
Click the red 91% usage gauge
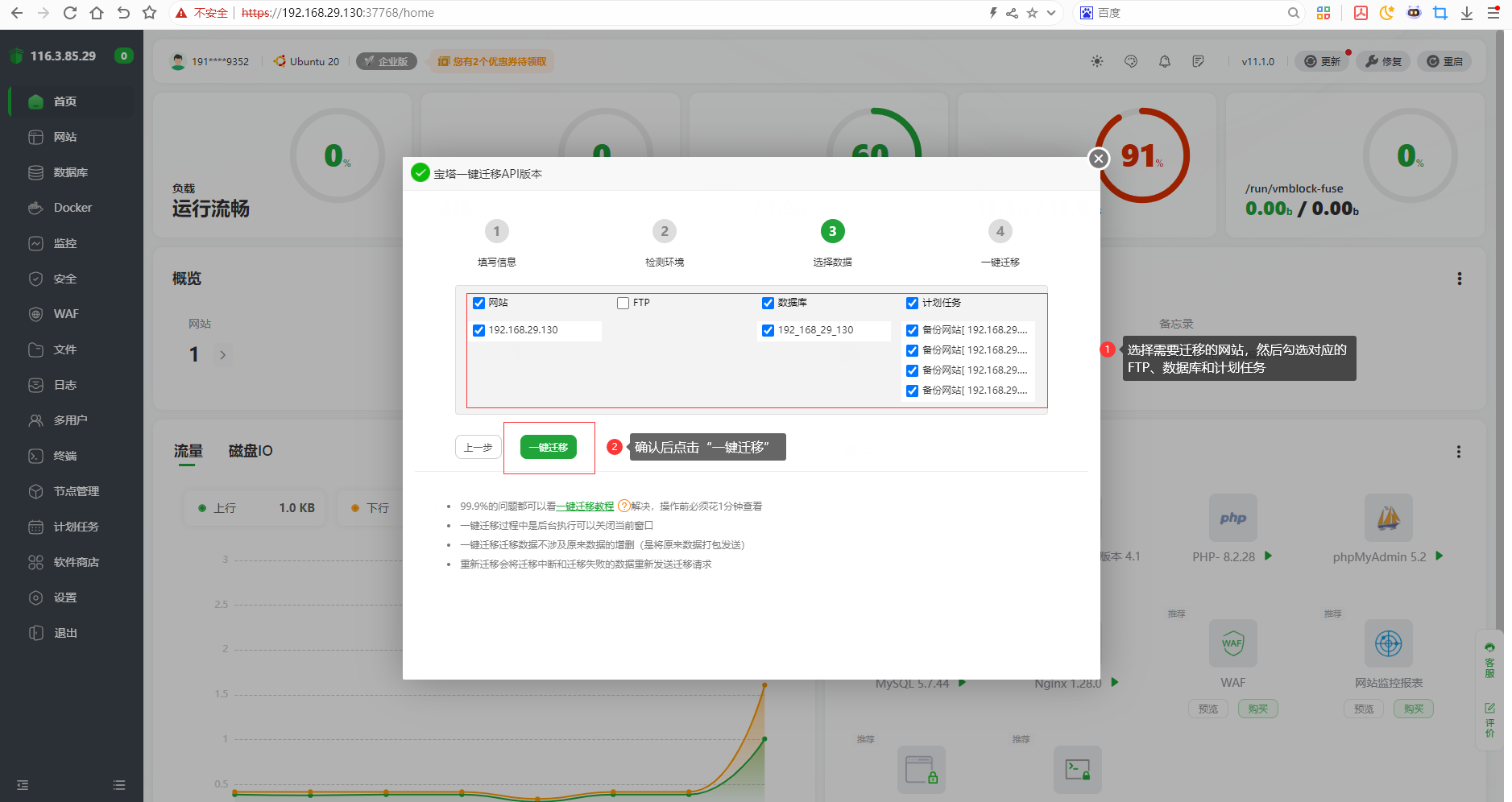click(x=1141, y=156)
